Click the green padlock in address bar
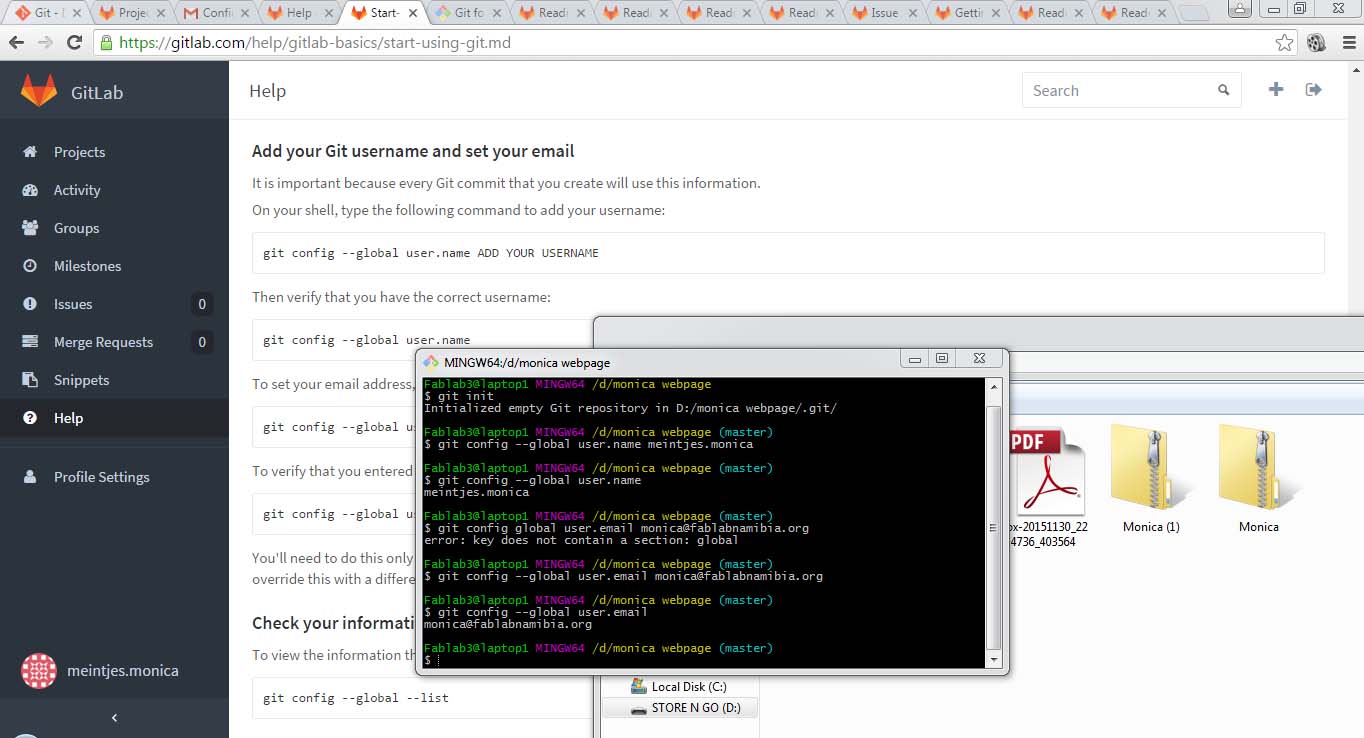 click(x=106, y=43)
